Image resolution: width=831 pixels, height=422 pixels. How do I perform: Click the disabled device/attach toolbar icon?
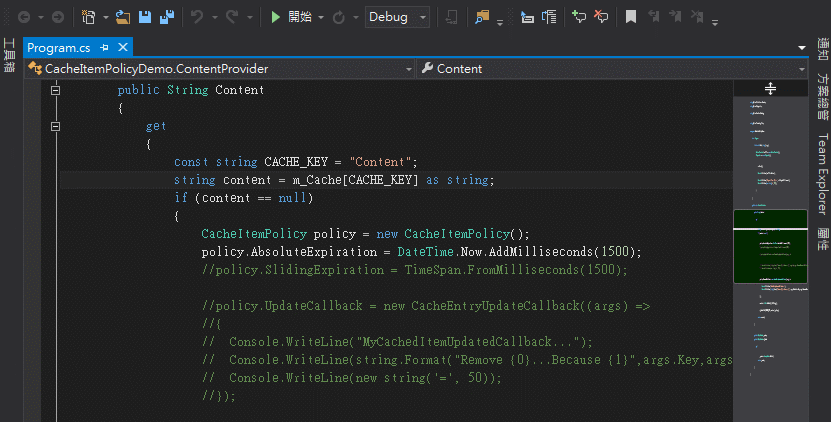[452, 17]
